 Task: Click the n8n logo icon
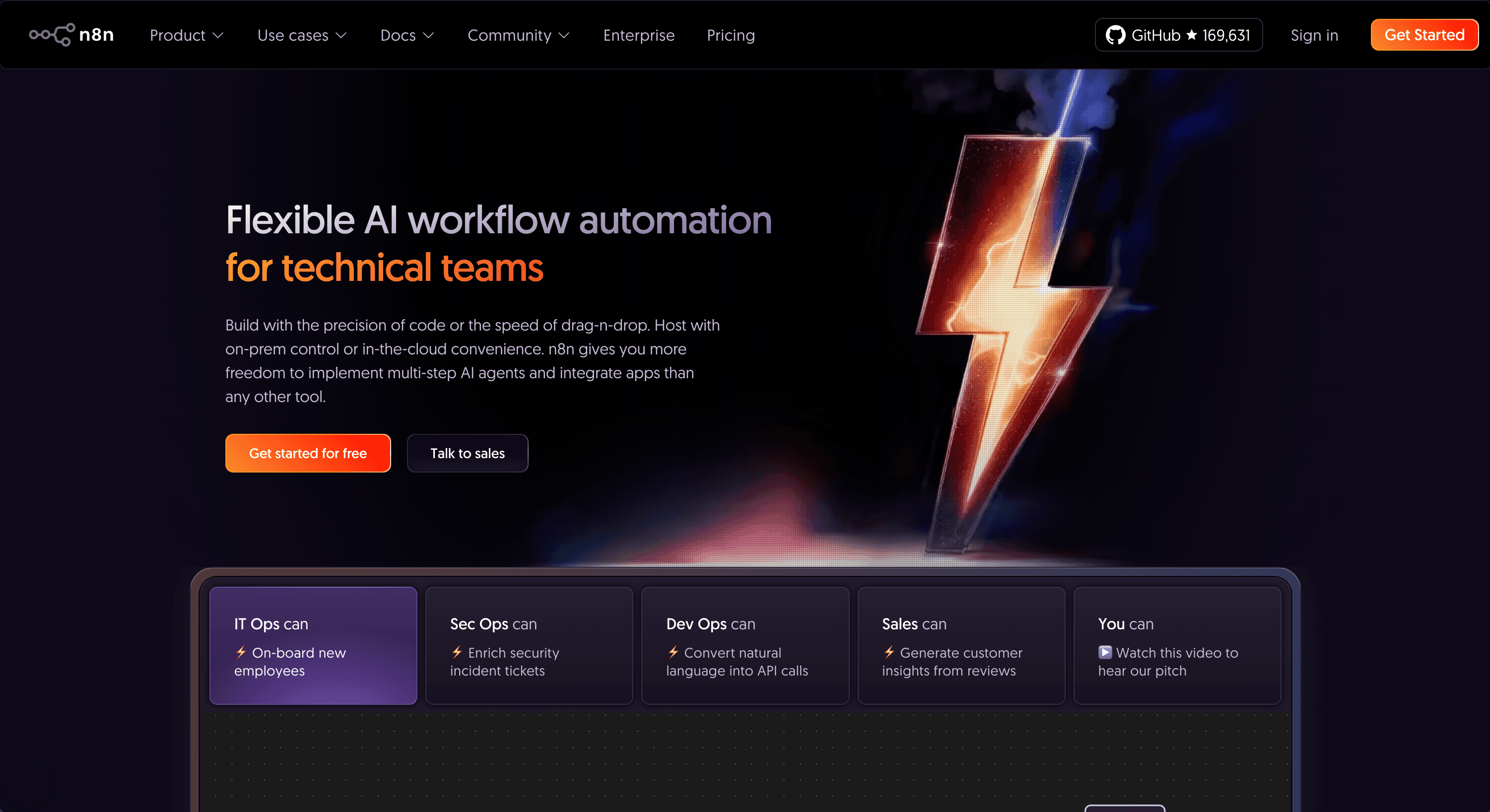coord(52,35)
